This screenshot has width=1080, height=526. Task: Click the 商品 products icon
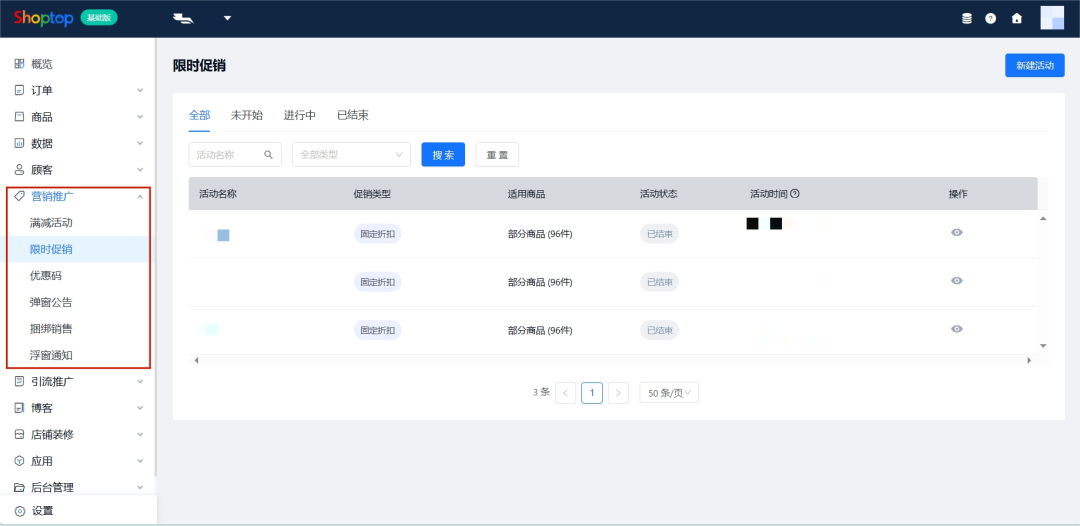click(19, 117)
